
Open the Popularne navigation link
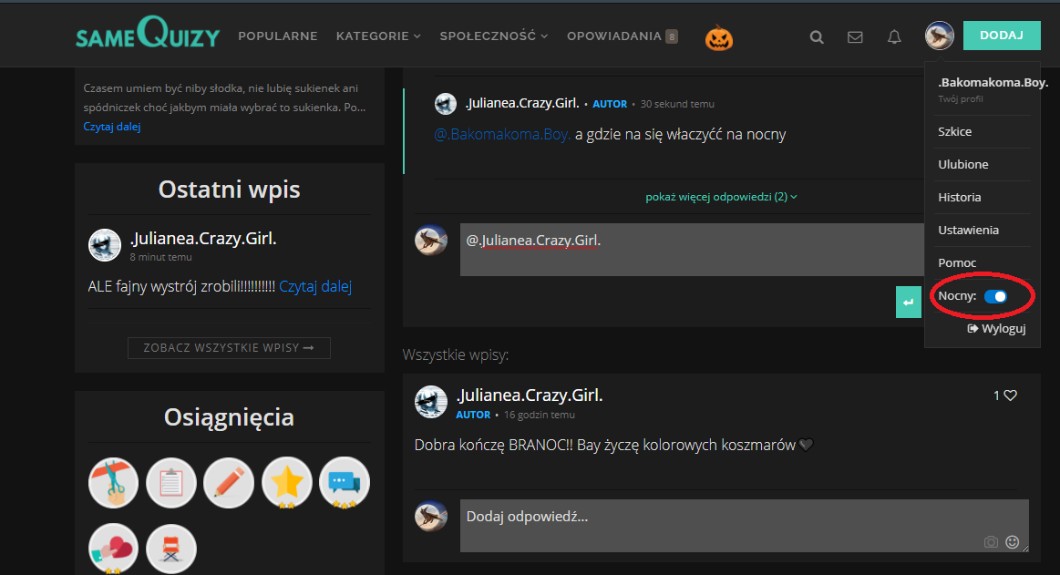(277, 36)
